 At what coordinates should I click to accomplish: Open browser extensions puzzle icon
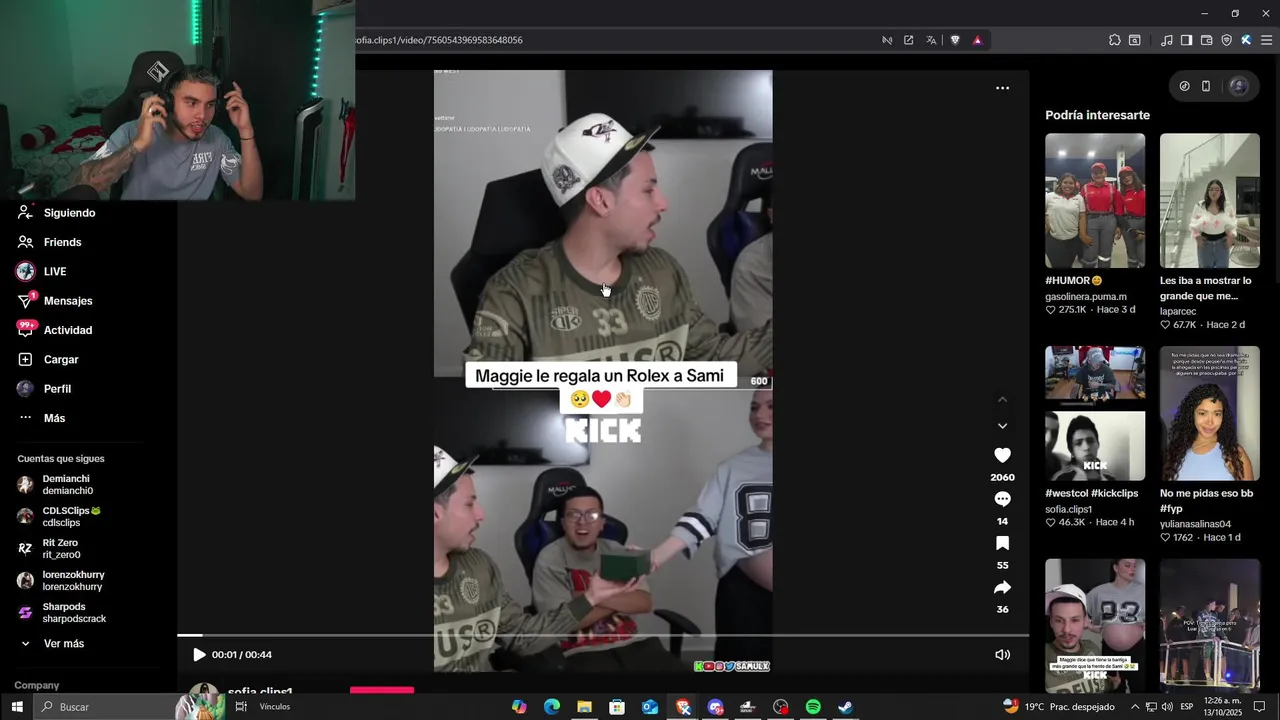pyautogui.click(x=1115, y=40)
